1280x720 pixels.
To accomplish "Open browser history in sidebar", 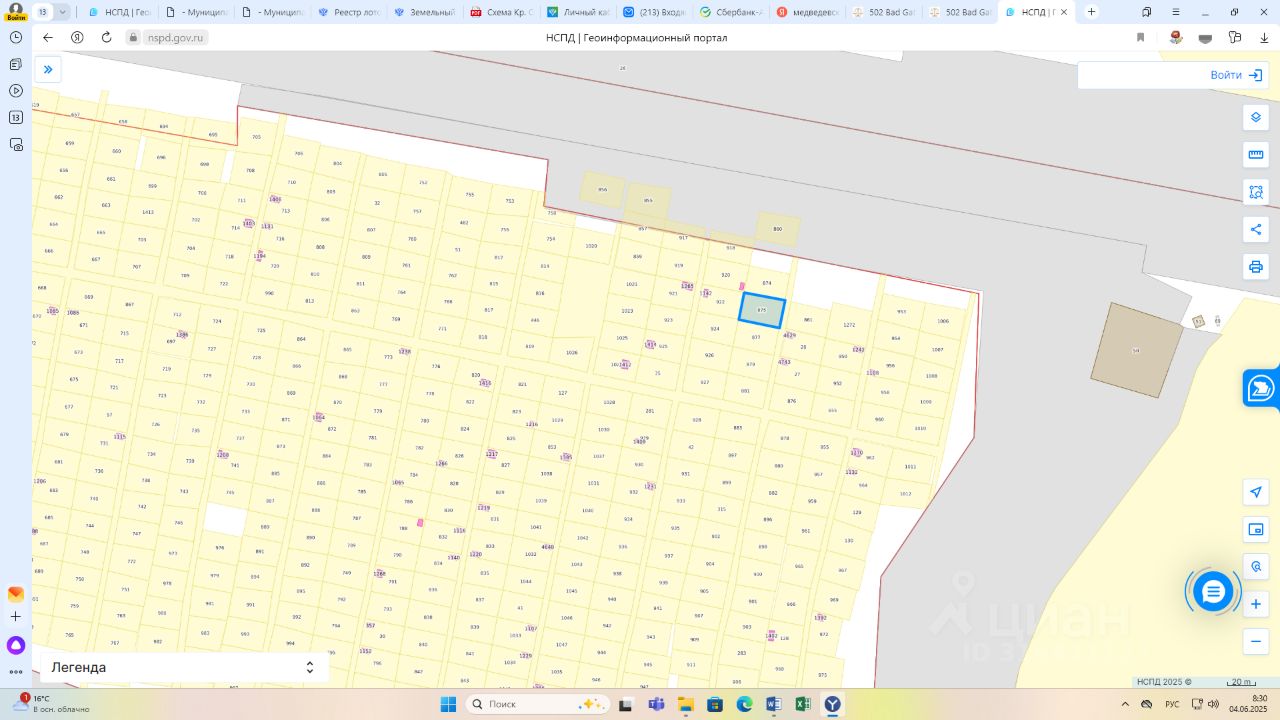I will tap(15, 37).
